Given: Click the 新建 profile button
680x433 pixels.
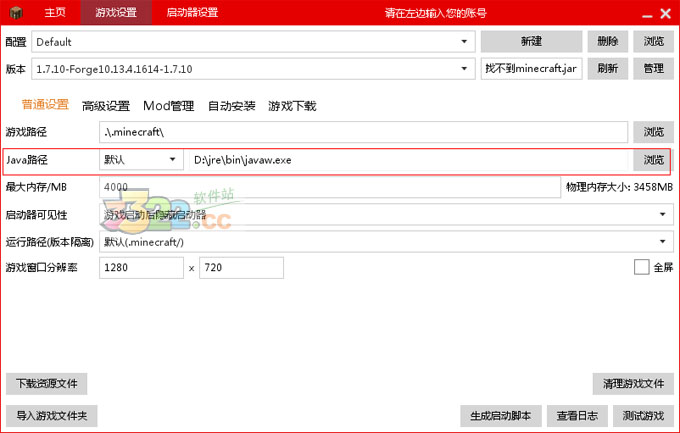Looking at the screenshot, I should pos(531,42).
